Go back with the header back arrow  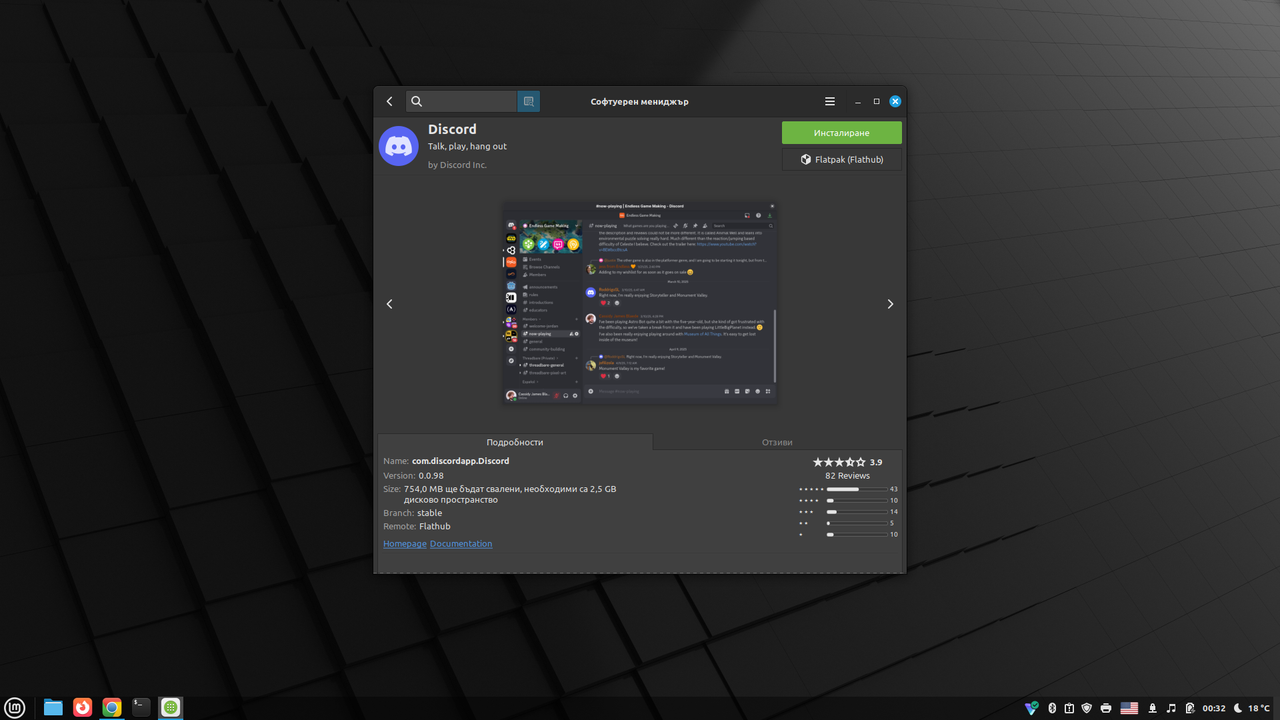click(390, 101)
